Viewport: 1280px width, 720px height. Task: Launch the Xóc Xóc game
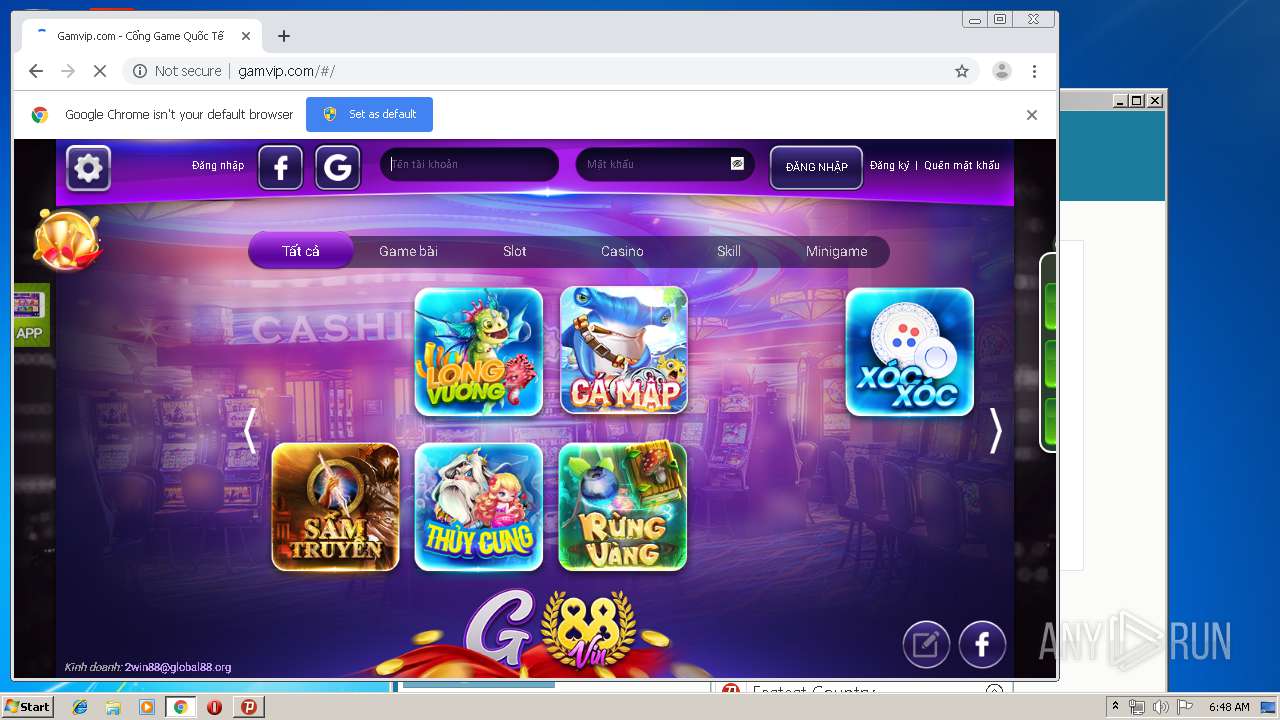pyautogui.click(x=910, y=352)
